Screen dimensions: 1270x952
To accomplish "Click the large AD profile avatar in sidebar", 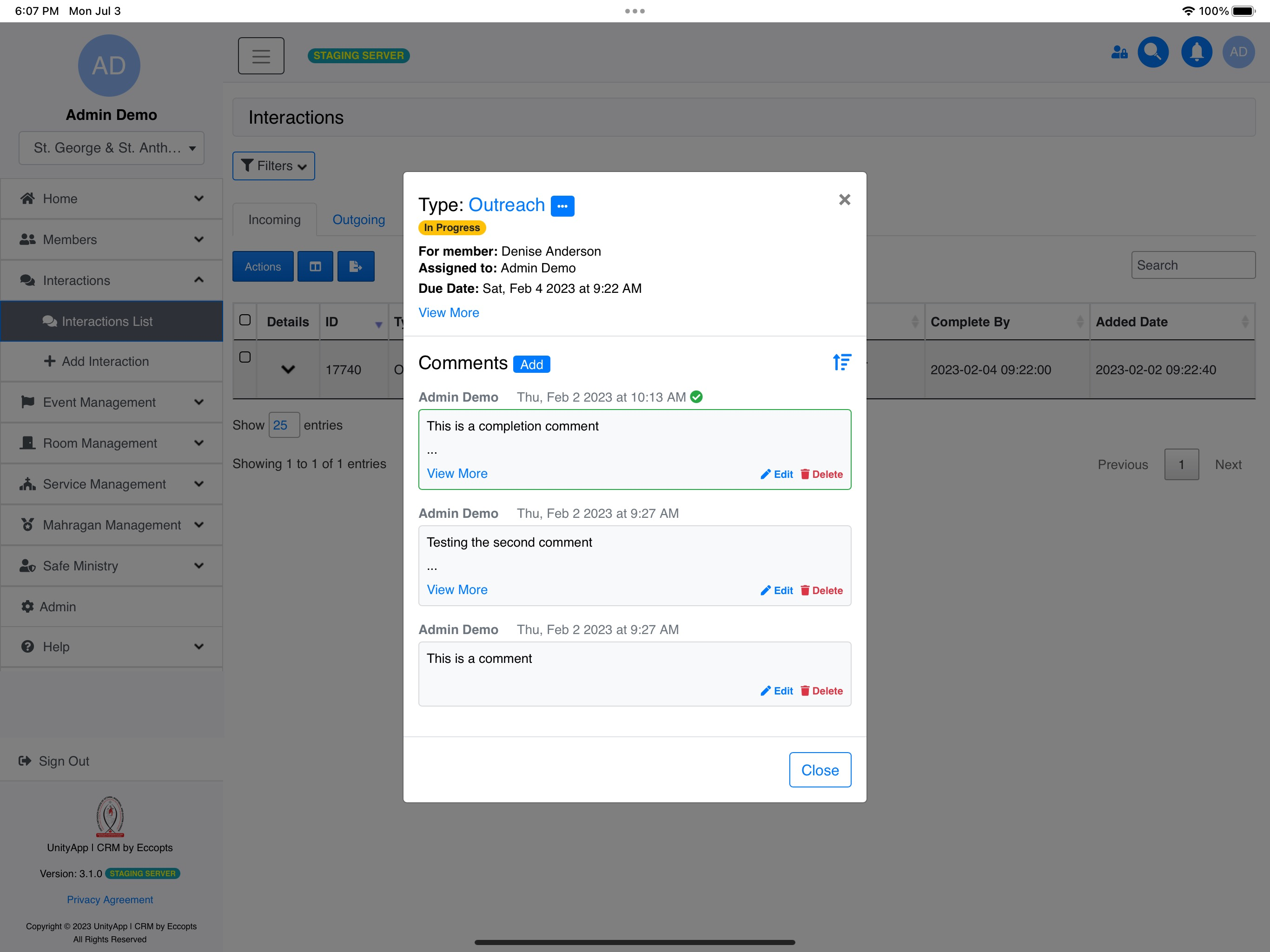I will point(109,66).
